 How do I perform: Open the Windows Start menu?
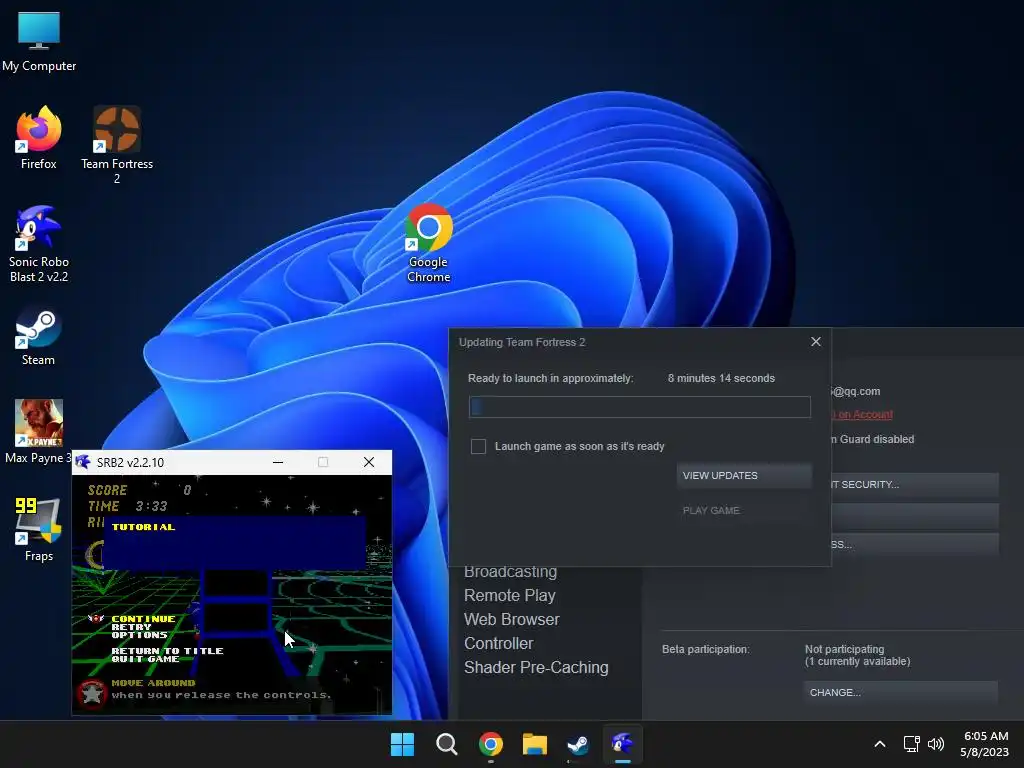click(402, 744)
